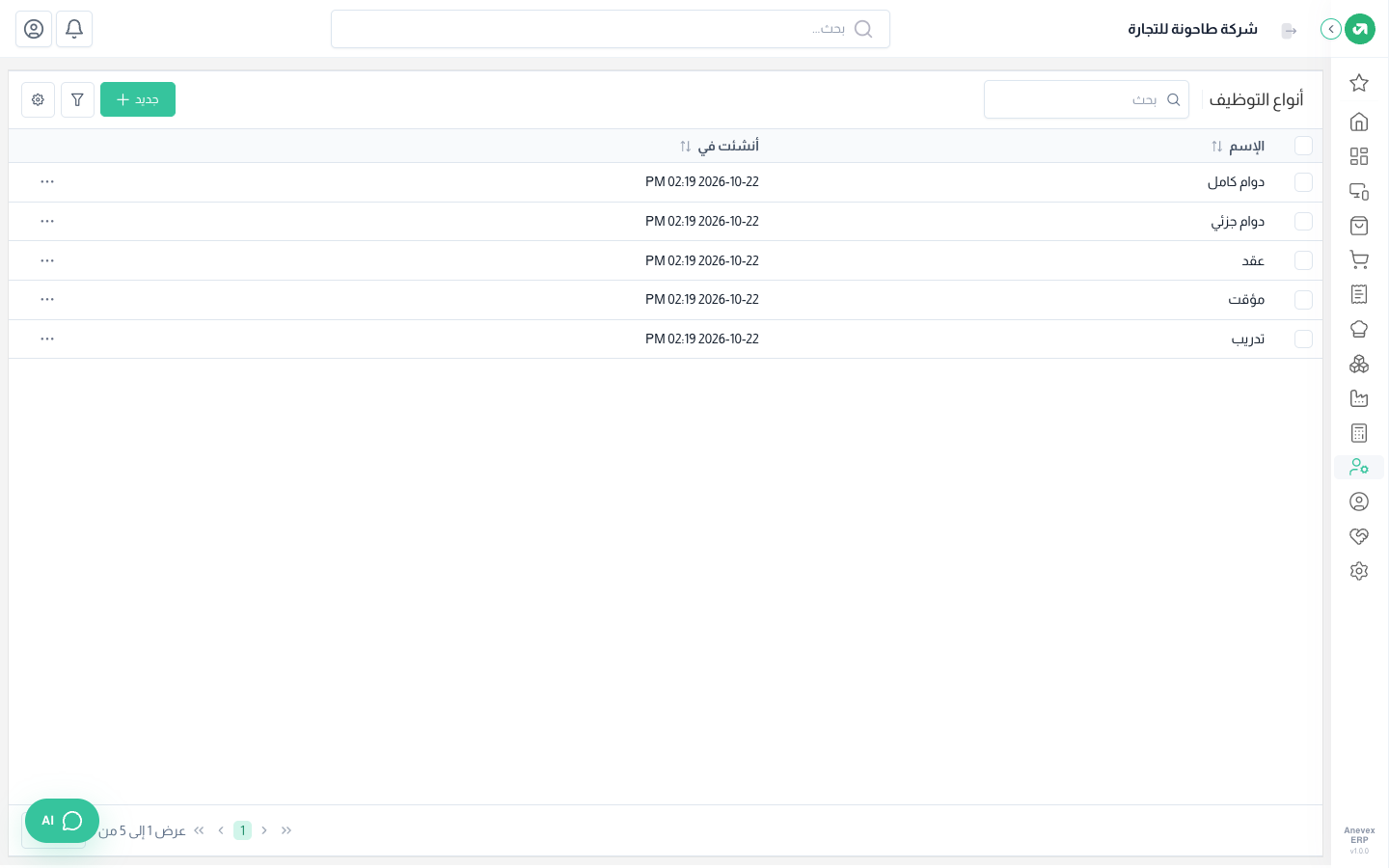Open actions menu for دوام جزئي row
Image resolution: width=1389 pixels, height=868 pixels.
coord(47,221)
